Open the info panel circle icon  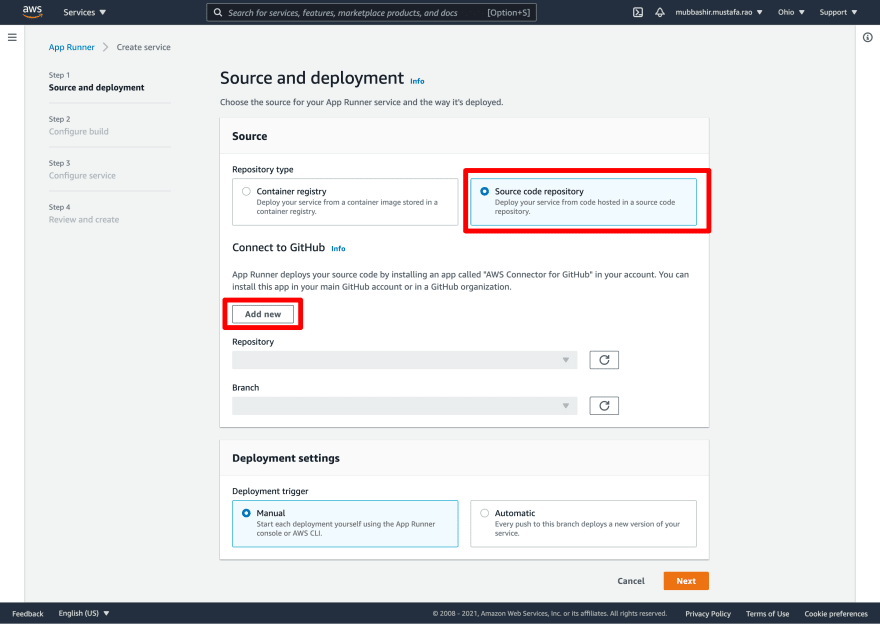[868, 38]
